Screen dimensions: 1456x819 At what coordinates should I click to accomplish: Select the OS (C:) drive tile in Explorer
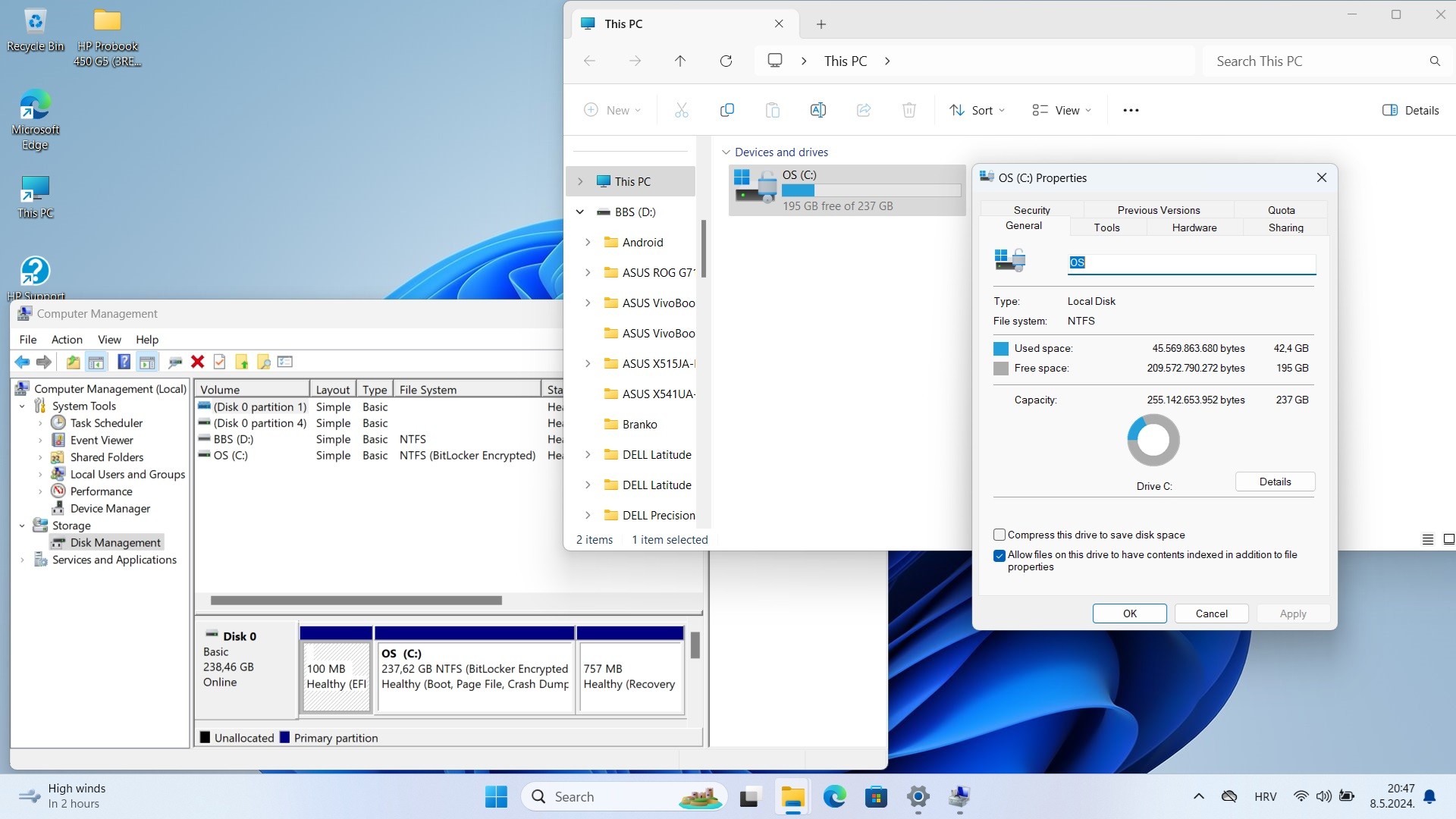click(x=847, y=190)
